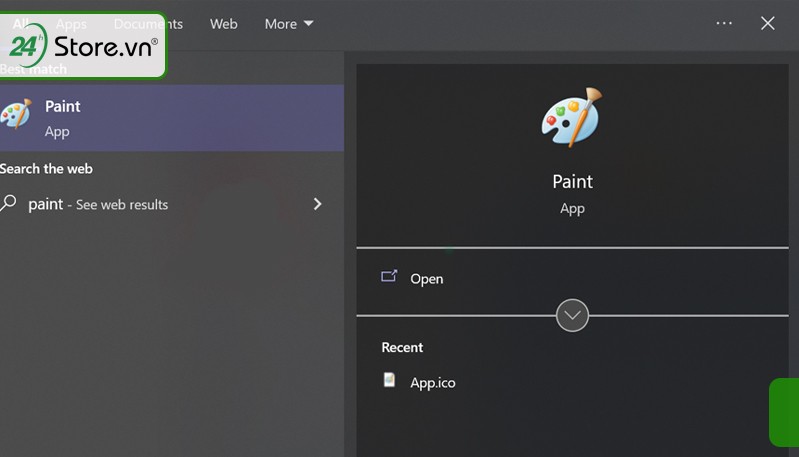
Task: Select the Paint app best match result
Action: pyautogui.click(x=172, y=118)
